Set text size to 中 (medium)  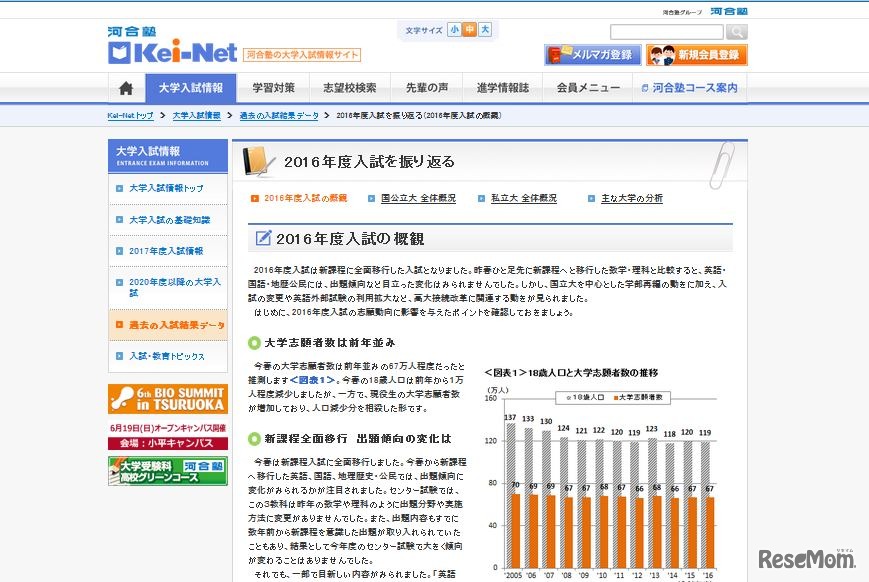pos(470,30)
